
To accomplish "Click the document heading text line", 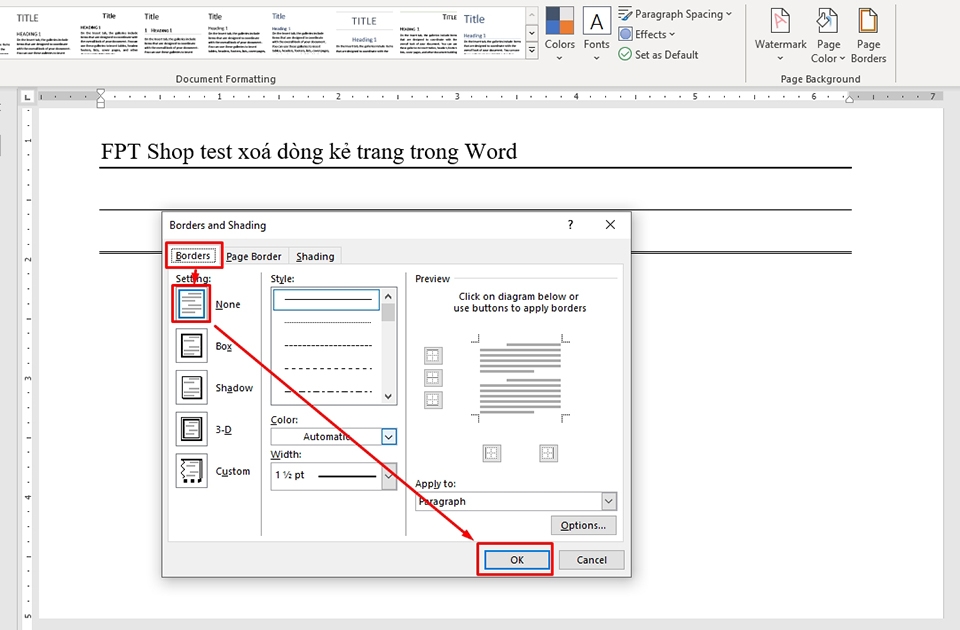I will (309, 151).
